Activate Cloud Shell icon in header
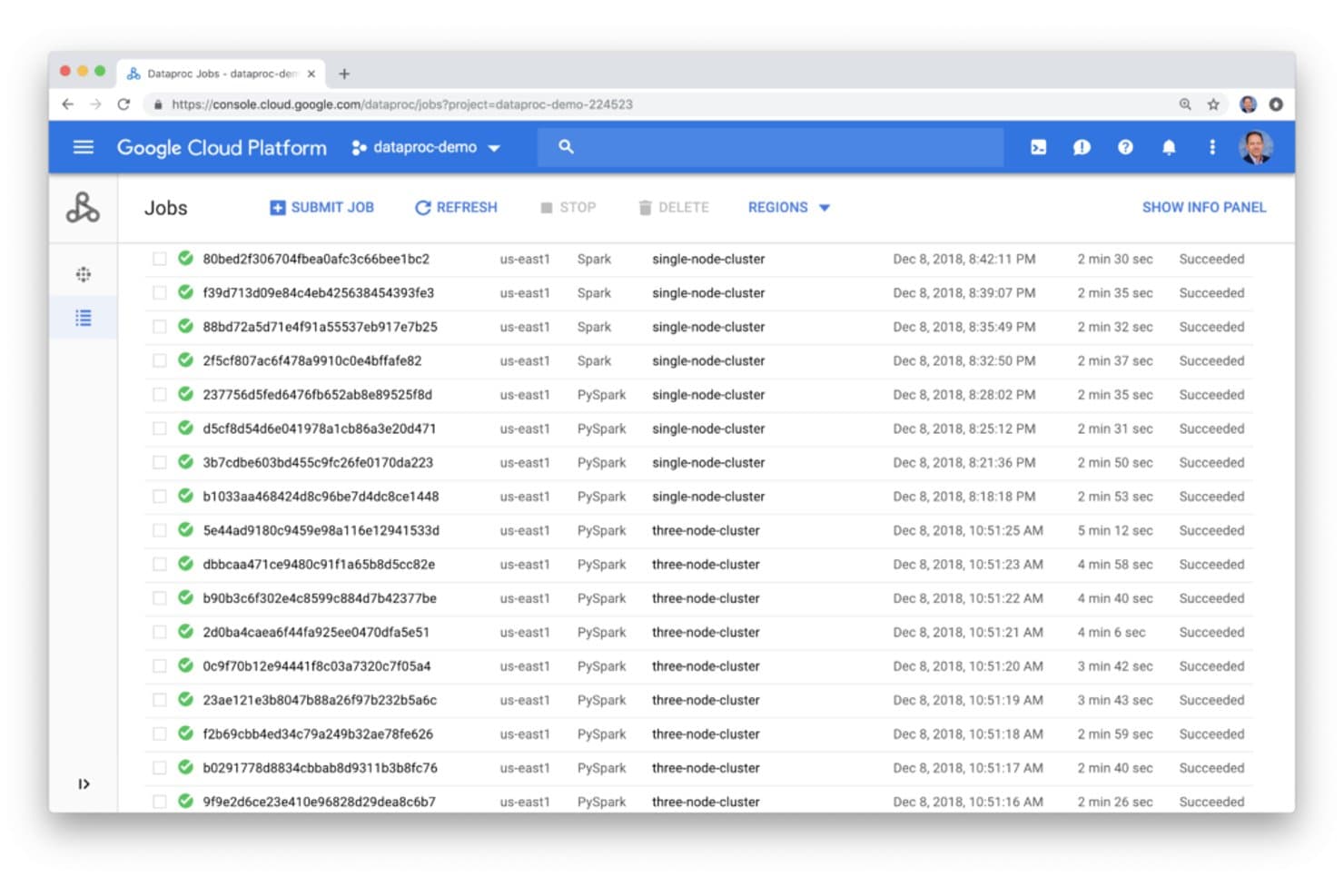 (x=1038, y=147)
